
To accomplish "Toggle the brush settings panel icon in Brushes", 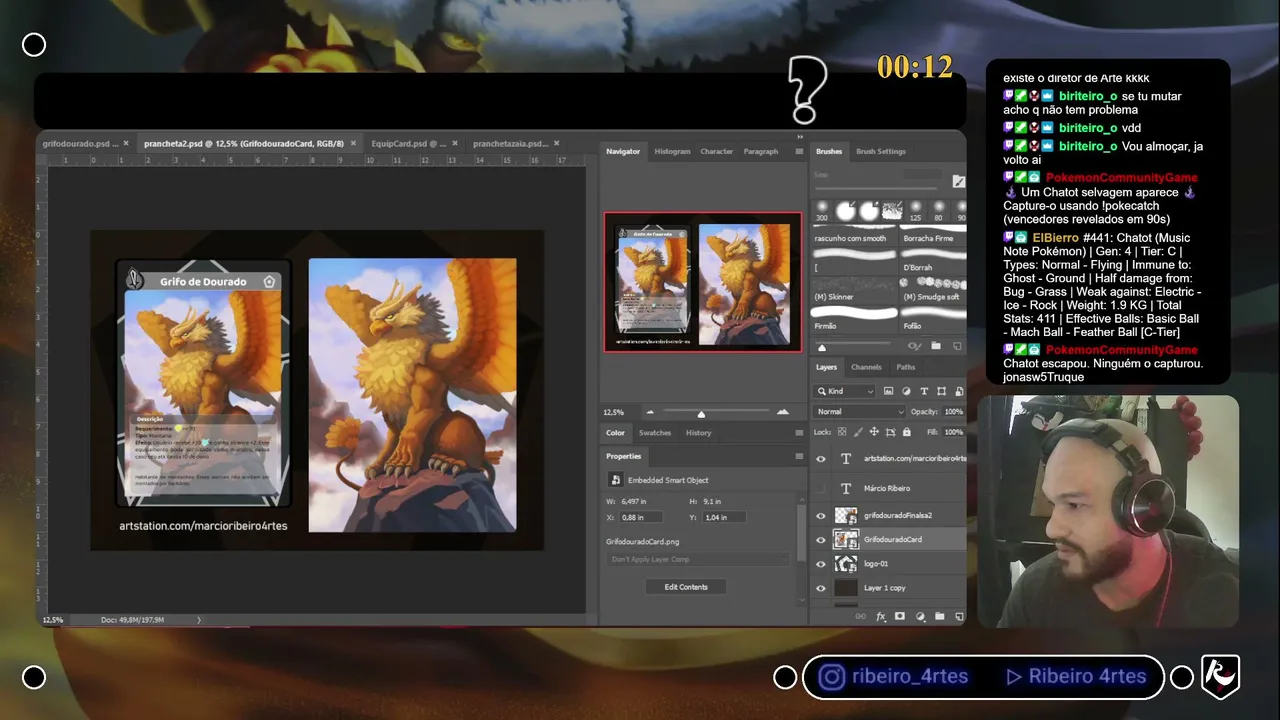I will pyautogui.click(x=959, y=181).
